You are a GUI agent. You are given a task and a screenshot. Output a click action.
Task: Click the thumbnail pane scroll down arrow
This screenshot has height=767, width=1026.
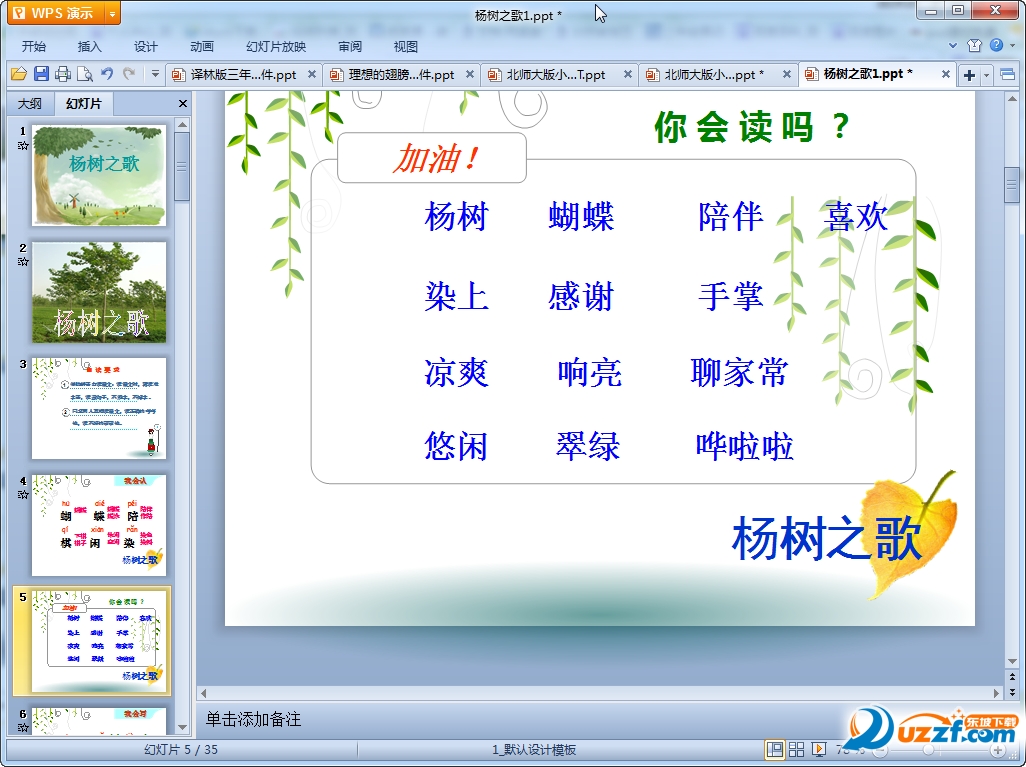[183, 727]
